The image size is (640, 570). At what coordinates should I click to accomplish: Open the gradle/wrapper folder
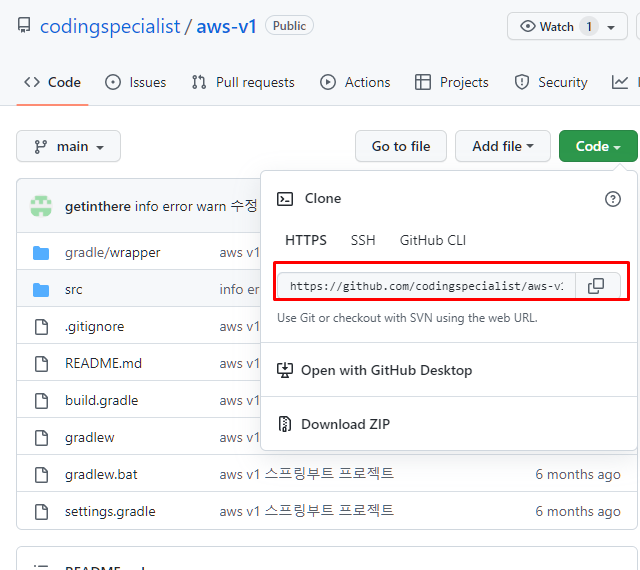click(x=113, y=253)
